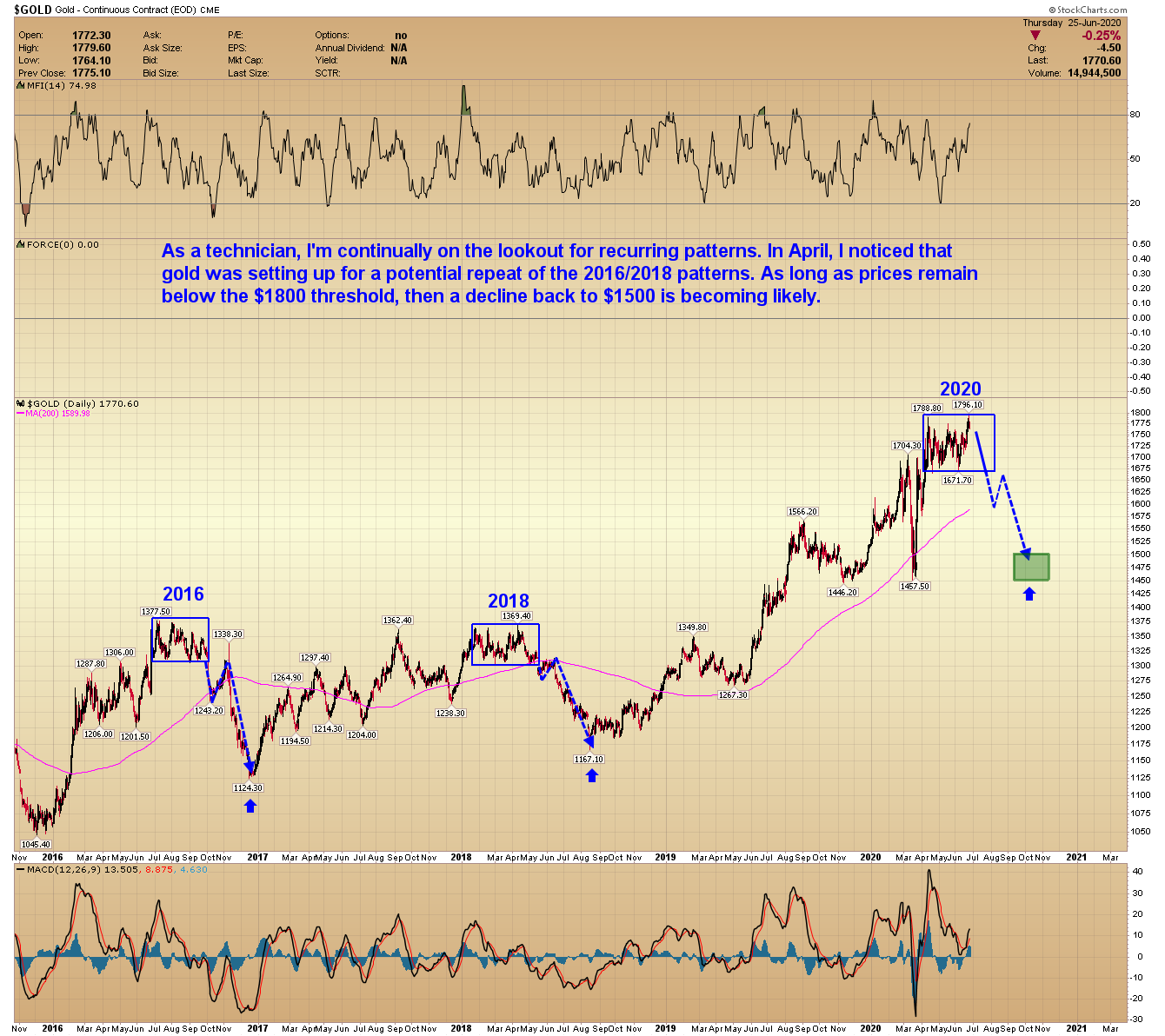Image resolution: width=1165 pixels, height=1036 pixels.
Task: Click the 1045.40 low price label
Action: click(x=36, y=844)
